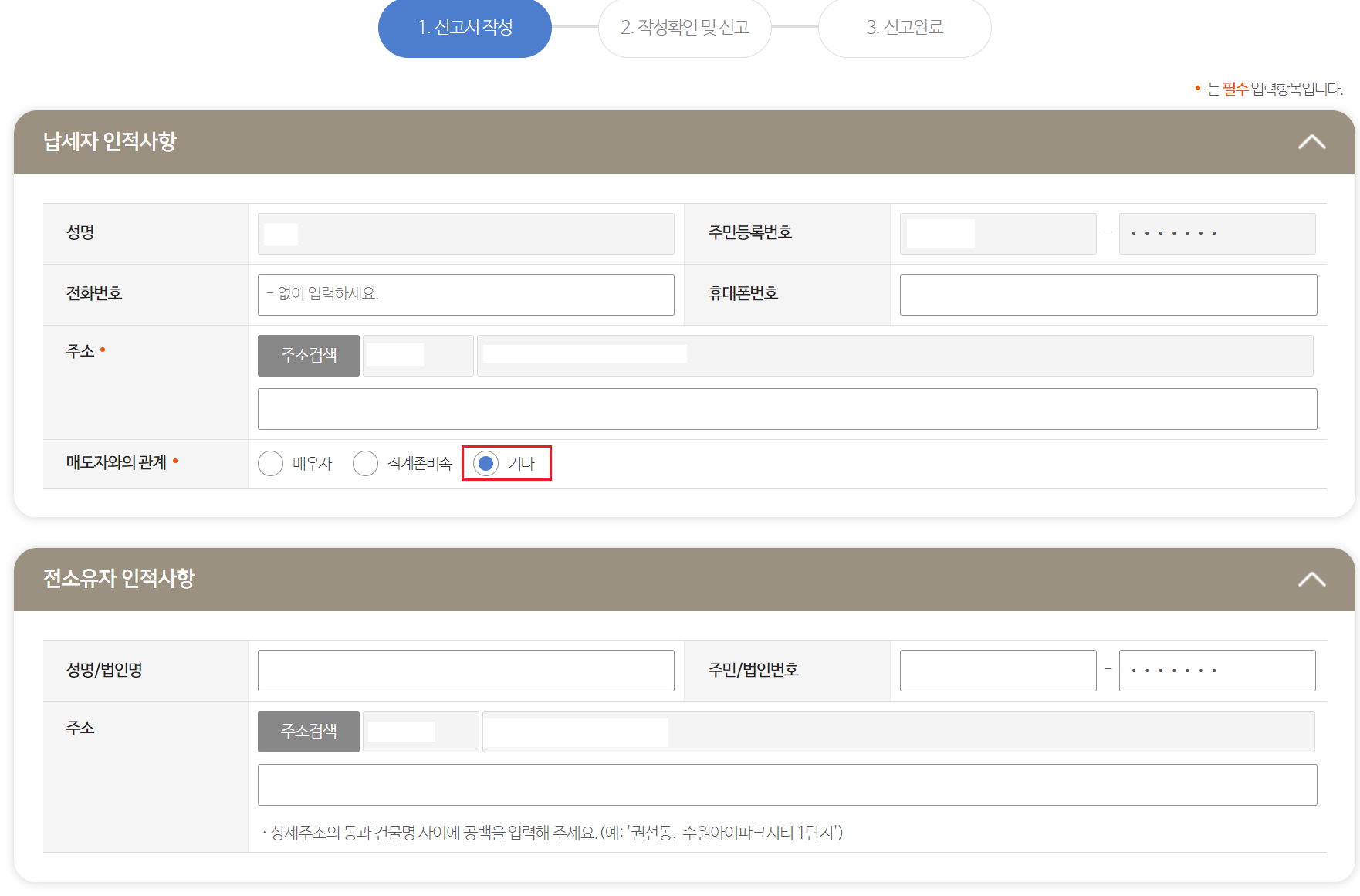Viewport: 1360px width, 896px height.
Task: Click the 주민/법인번호 label
Action: 753,670
